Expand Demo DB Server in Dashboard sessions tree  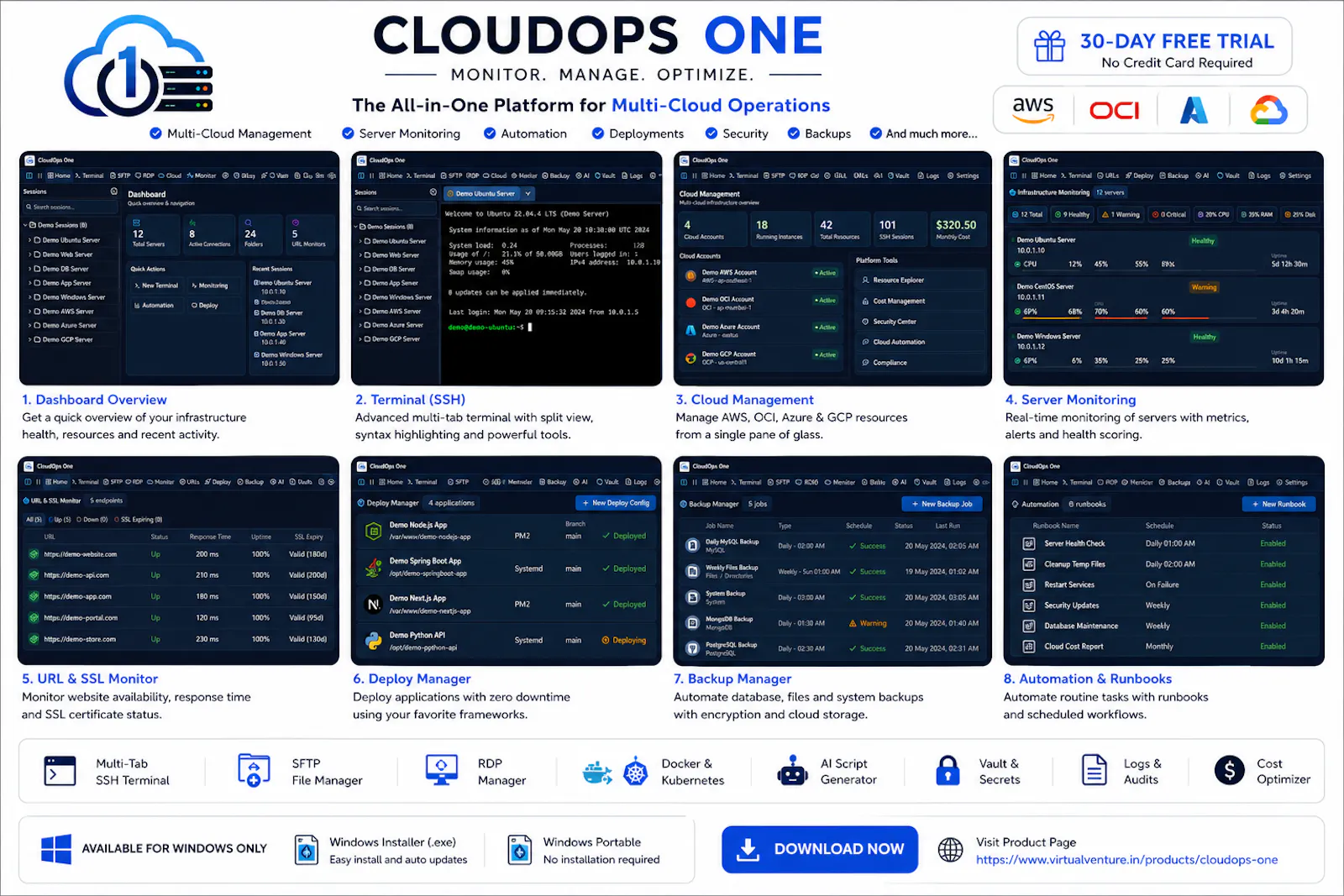(x=30, y=269)
